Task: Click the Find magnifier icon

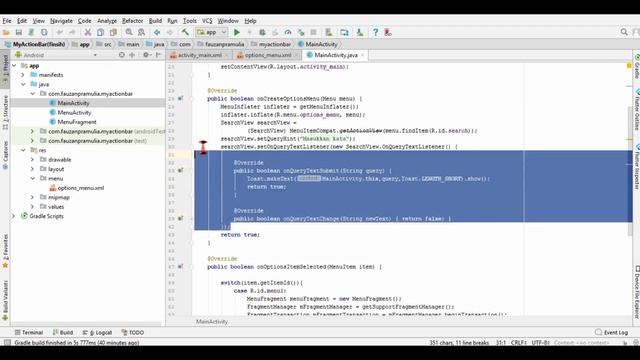Action: pos(129,32)
